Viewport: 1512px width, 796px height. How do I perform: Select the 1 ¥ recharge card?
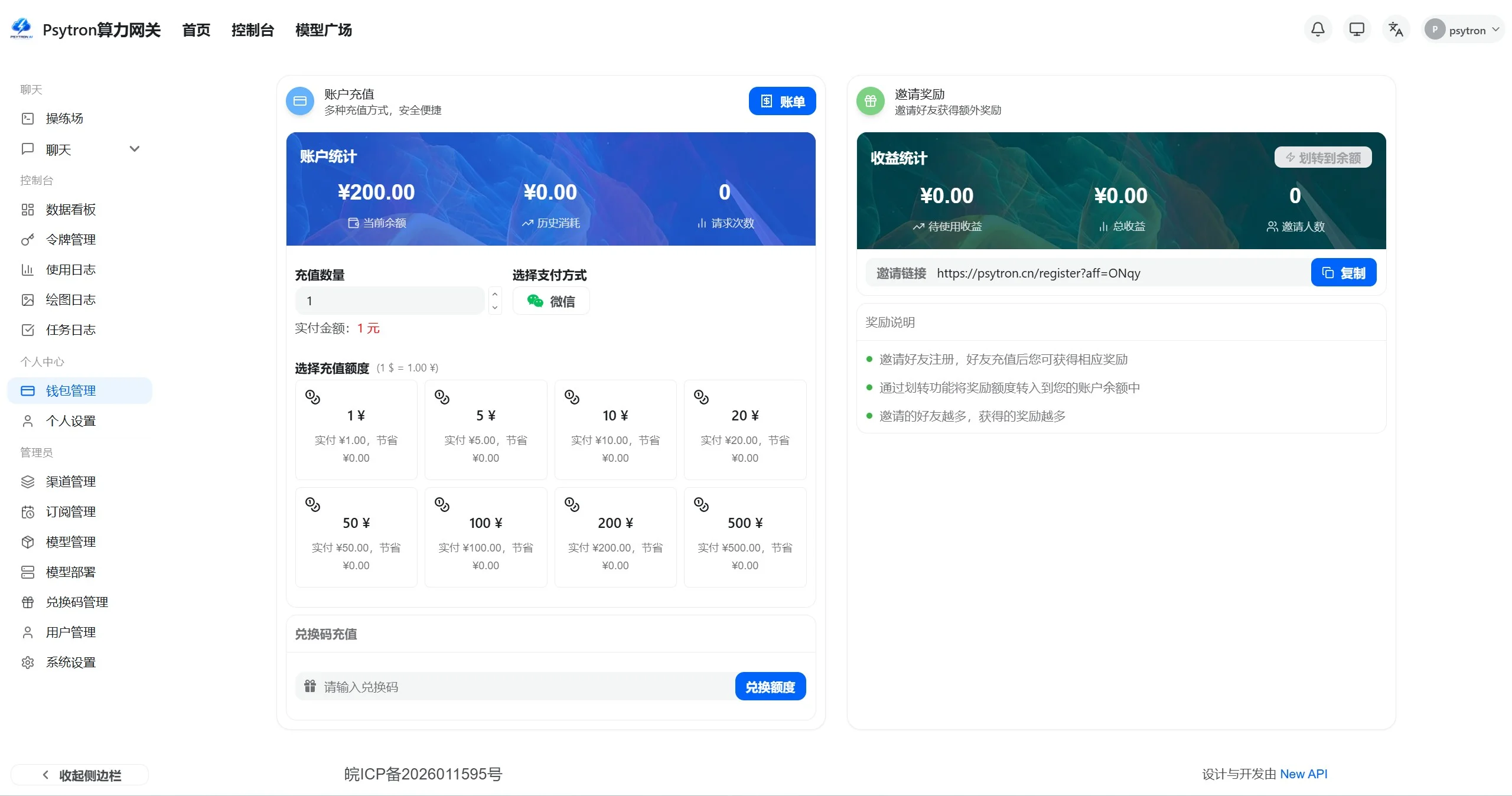356,429
